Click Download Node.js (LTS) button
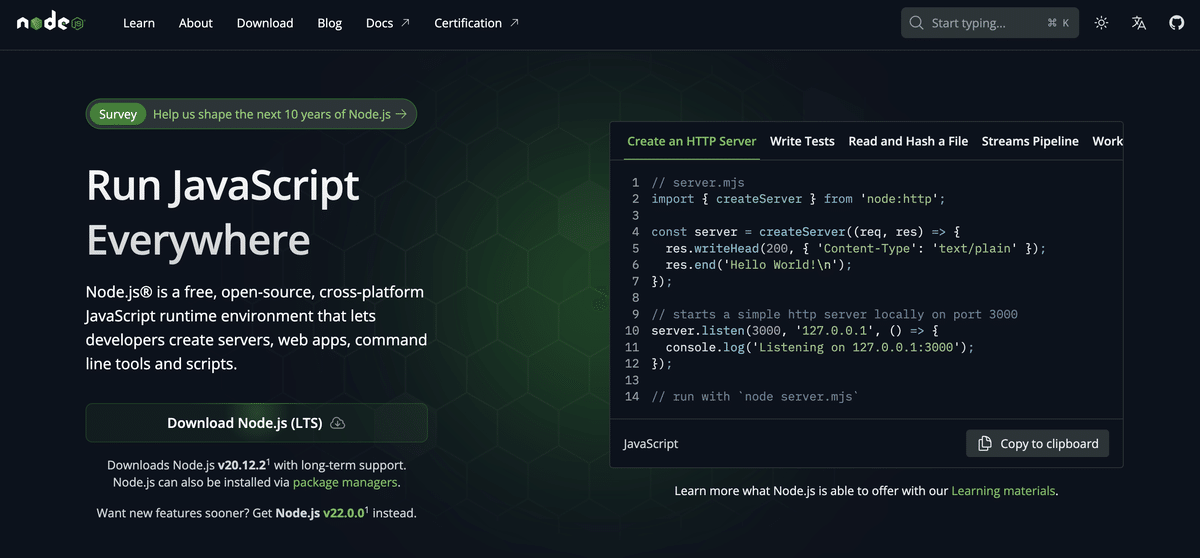1200x558 pixels. 256,423
